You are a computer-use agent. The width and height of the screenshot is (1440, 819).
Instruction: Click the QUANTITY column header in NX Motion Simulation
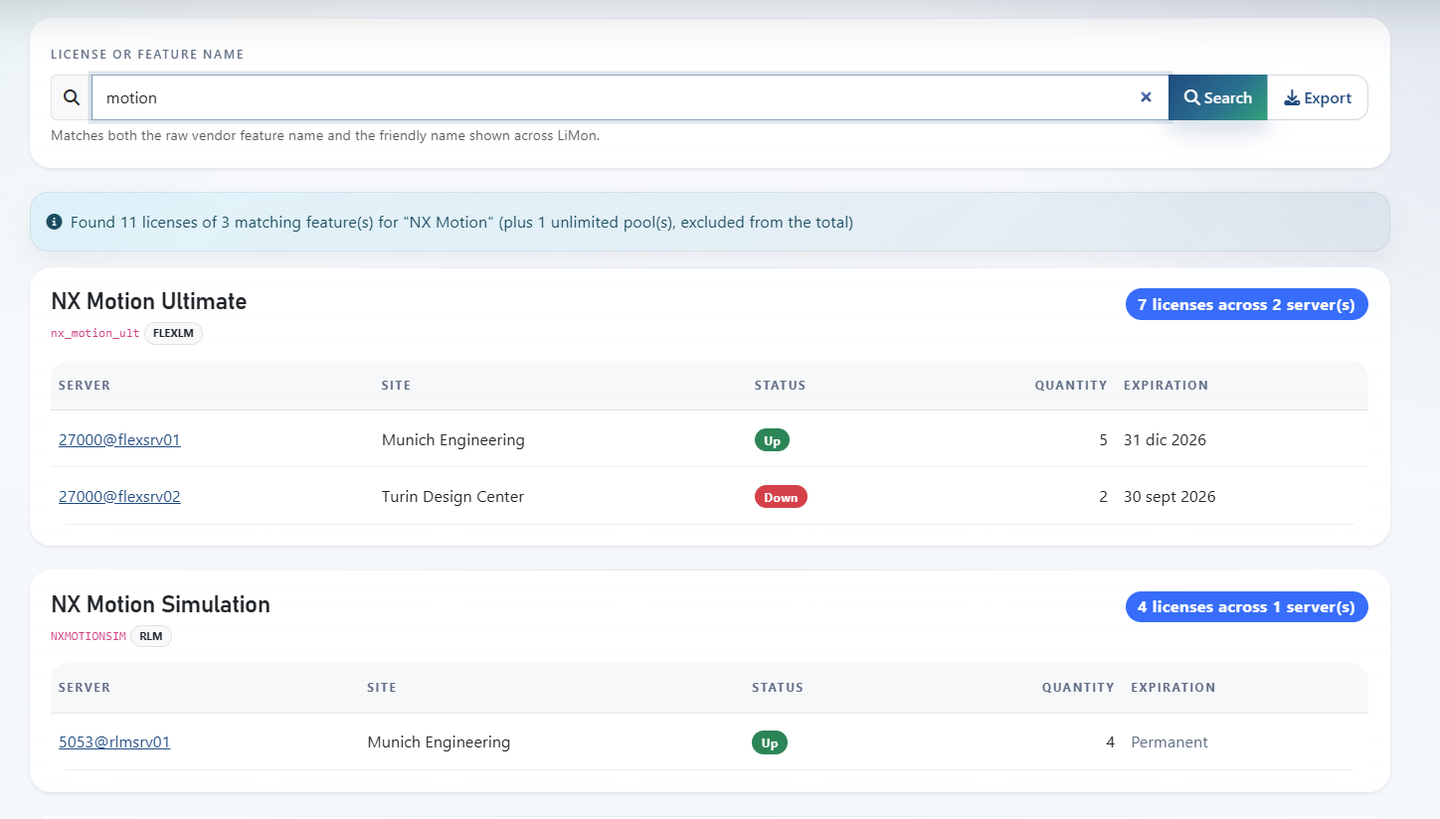(x=1078, y=687)
